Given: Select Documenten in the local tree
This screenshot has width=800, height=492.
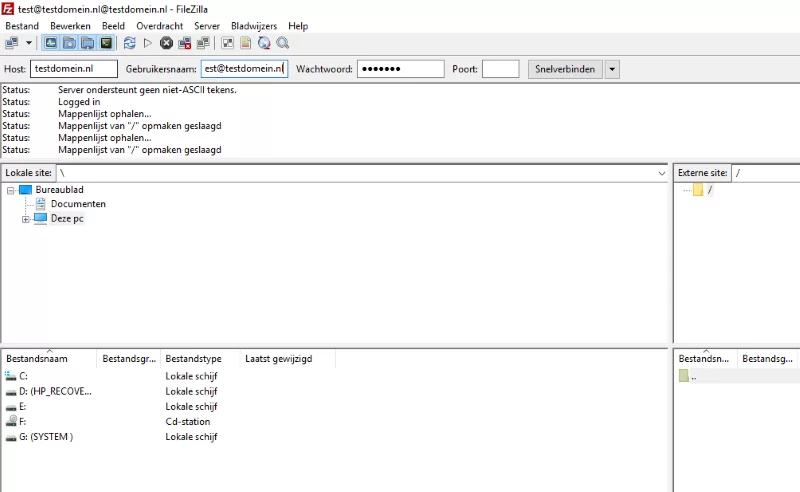Looking at the screenshot, I should 78,204.
